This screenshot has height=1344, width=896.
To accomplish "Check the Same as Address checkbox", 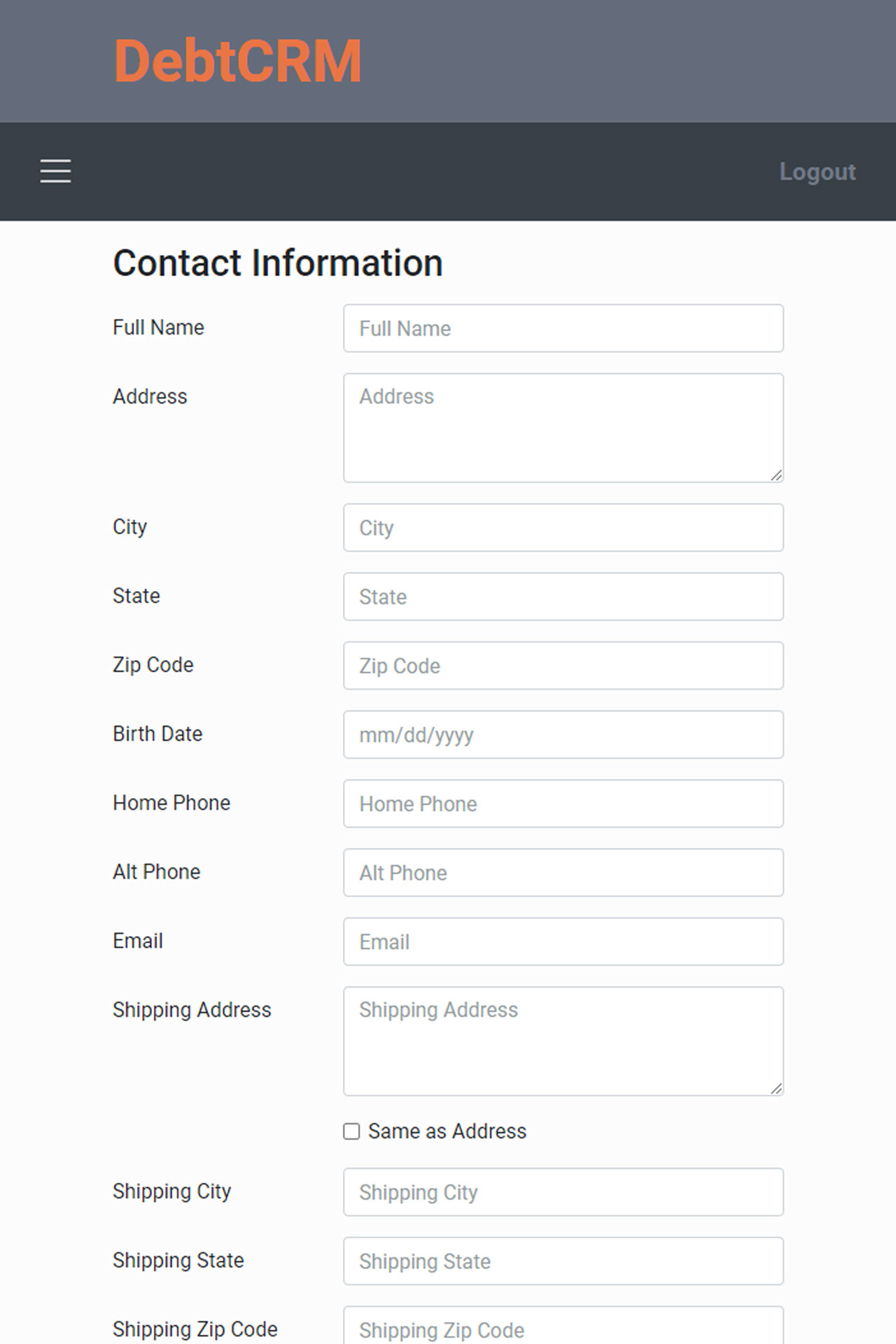I will [351, 1131].
